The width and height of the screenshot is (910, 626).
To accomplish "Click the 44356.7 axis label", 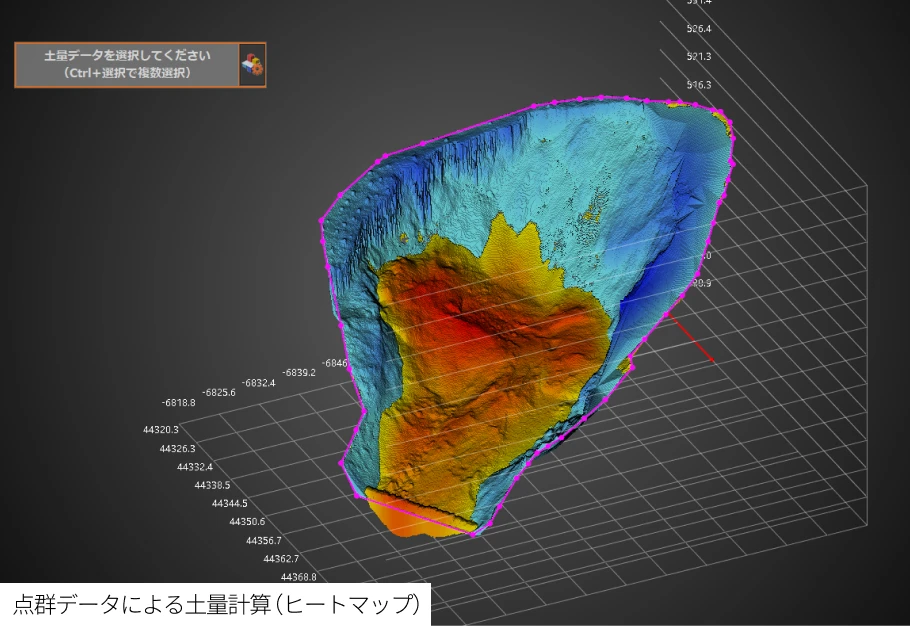I will point(264,540).
